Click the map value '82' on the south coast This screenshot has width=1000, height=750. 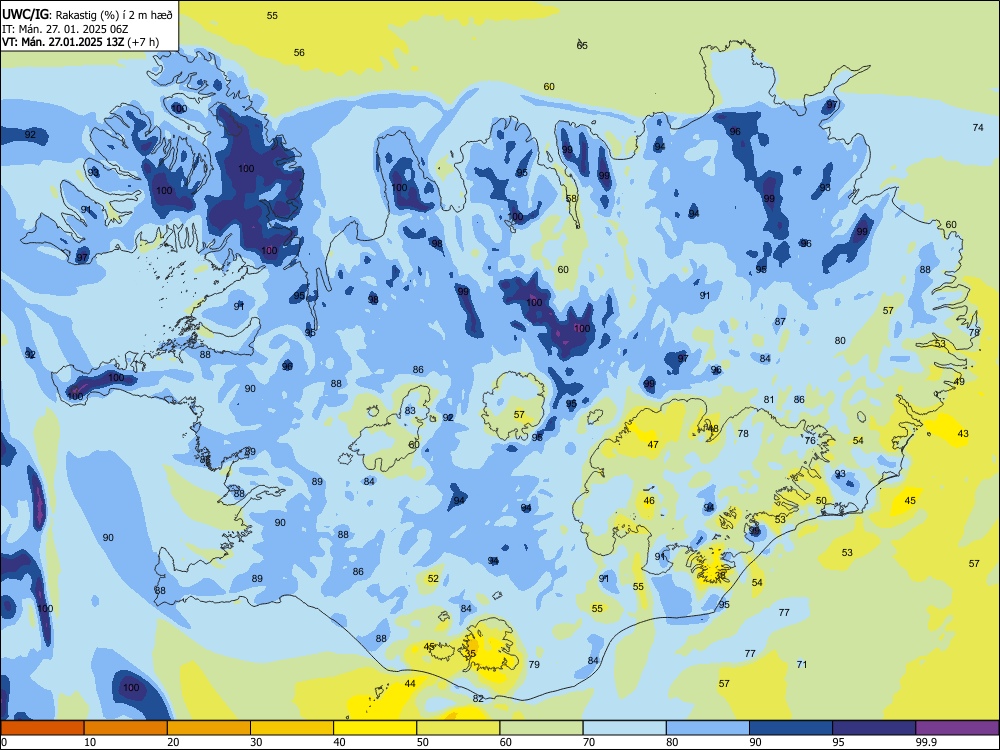pos(478,698)
